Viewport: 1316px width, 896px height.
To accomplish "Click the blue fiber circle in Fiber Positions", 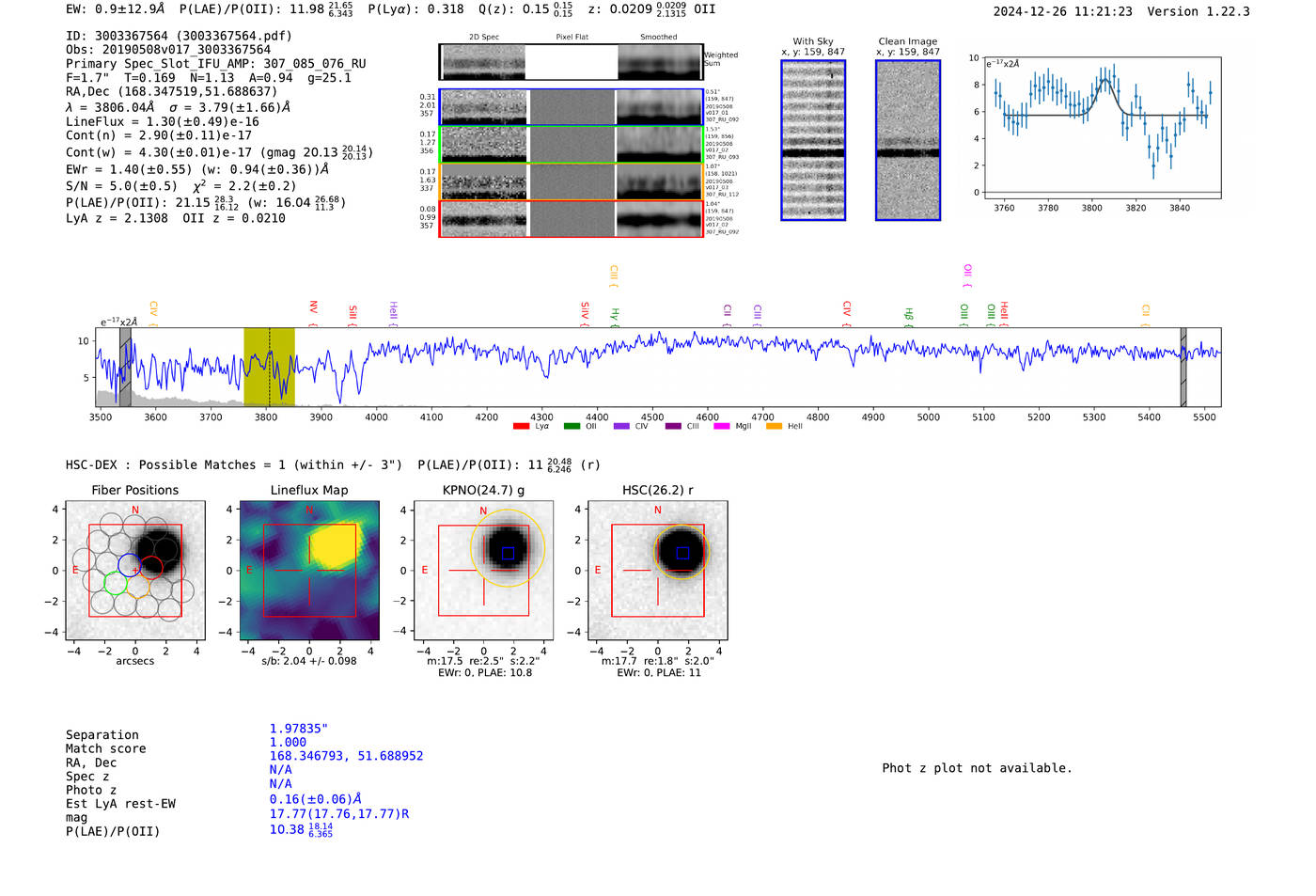I will click(x=129, y=566).
